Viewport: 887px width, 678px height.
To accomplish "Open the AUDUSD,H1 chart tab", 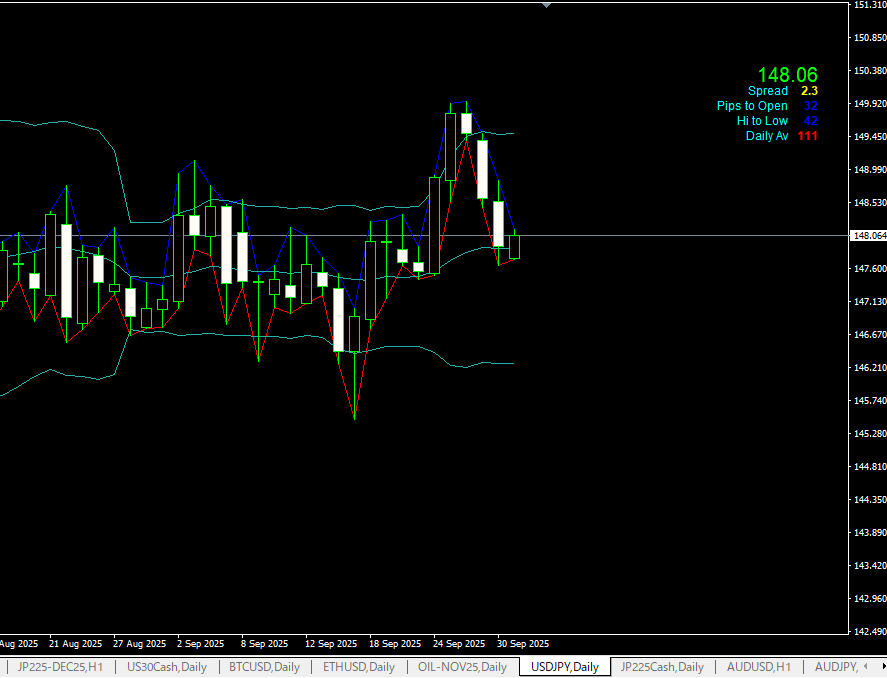I will click(x=759, y=667).
